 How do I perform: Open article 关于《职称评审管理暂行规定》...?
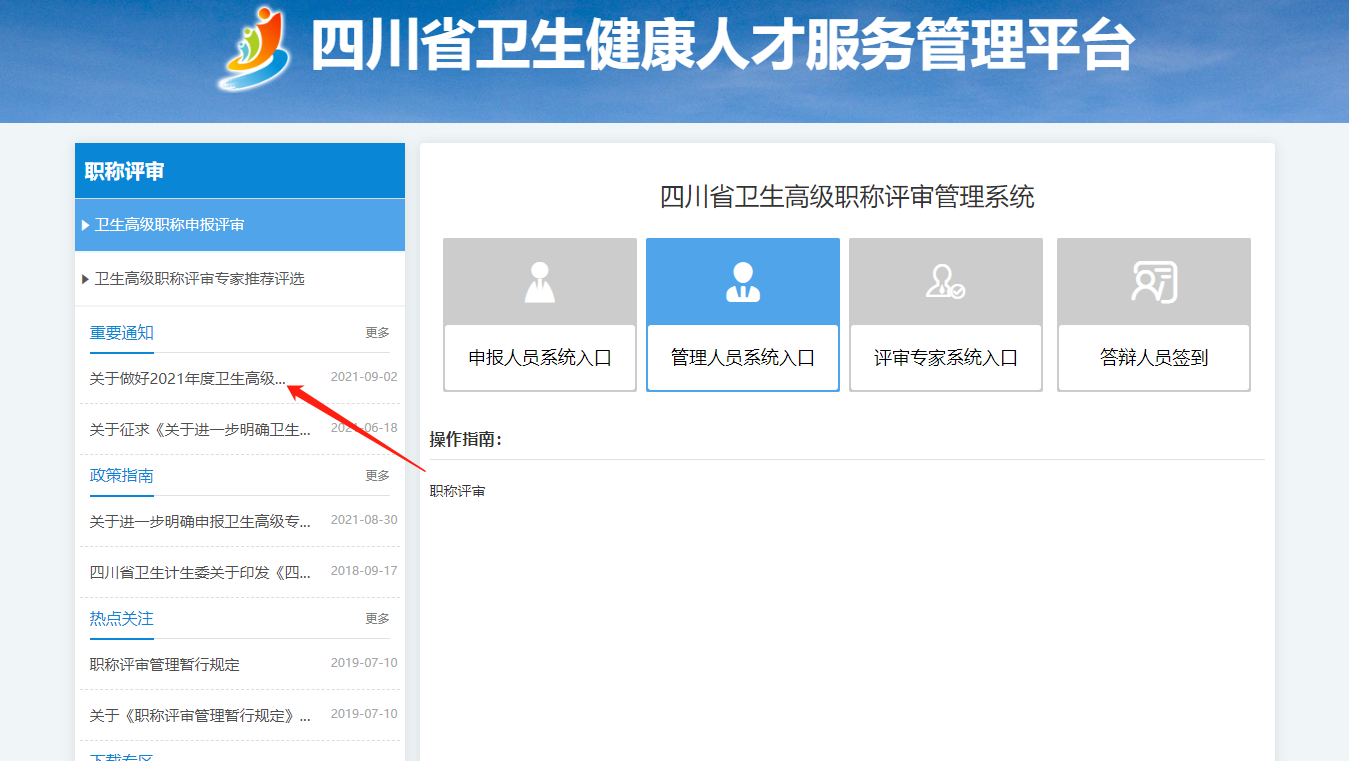tap(200, 715)
